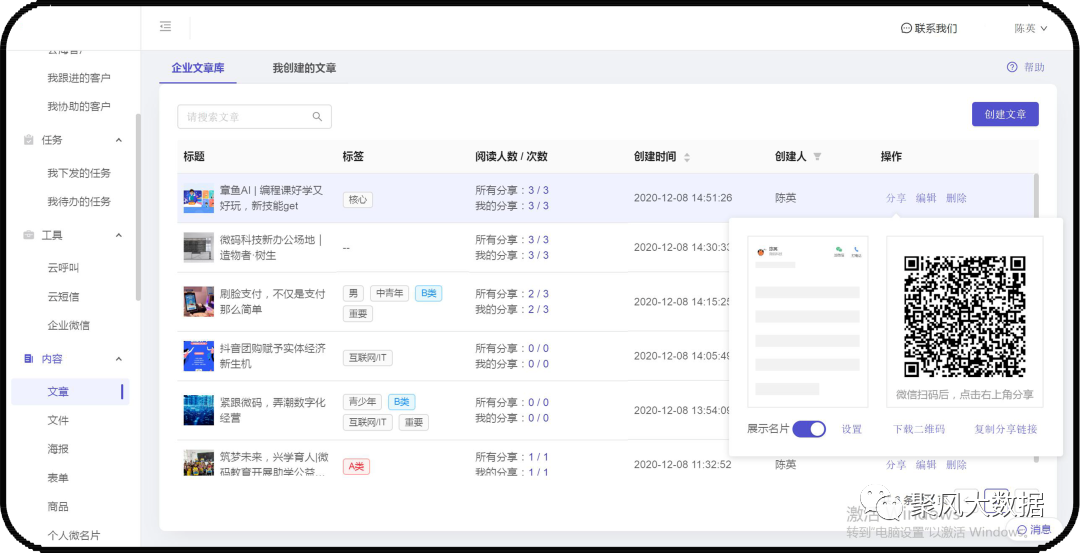The image size is (1080, 553).
Task: Open the 章鱼AI article thumbnail
Action: (x=198, y=199)
